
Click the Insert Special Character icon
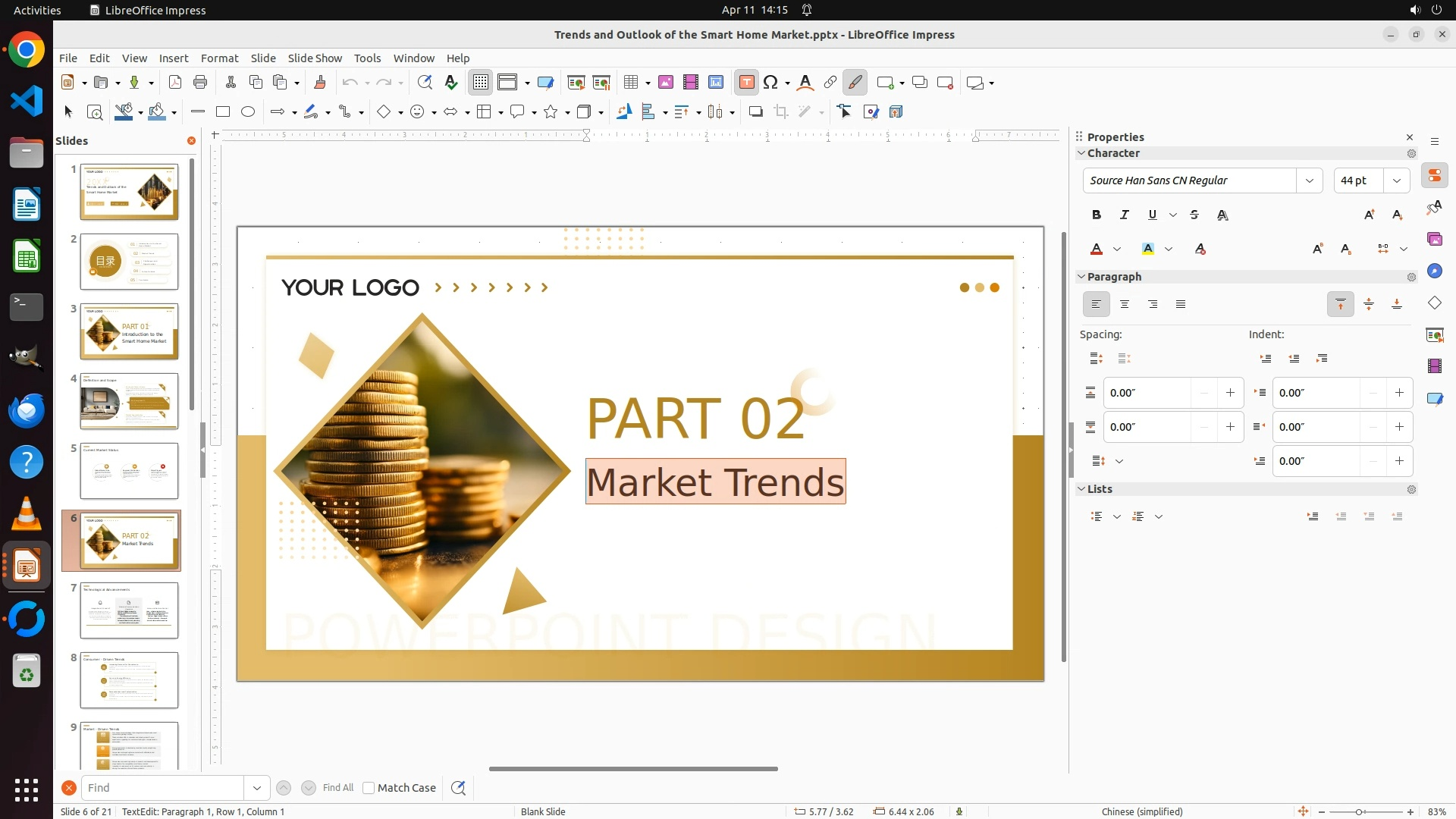[x=771, y=83]
